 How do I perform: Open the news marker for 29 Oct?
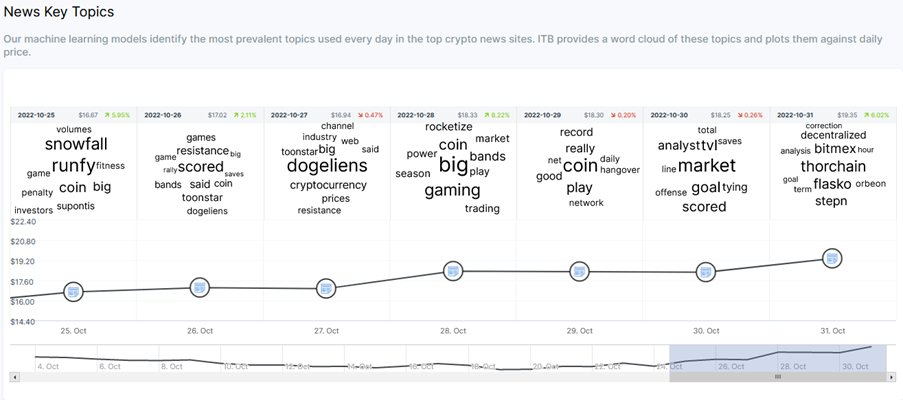(x=579, y=271)
